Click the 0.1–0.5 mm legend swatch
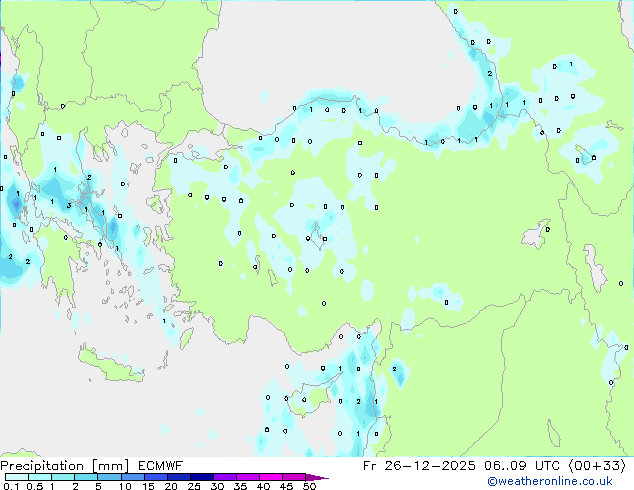This screenshot has height=490, width=634. [17, 477]
